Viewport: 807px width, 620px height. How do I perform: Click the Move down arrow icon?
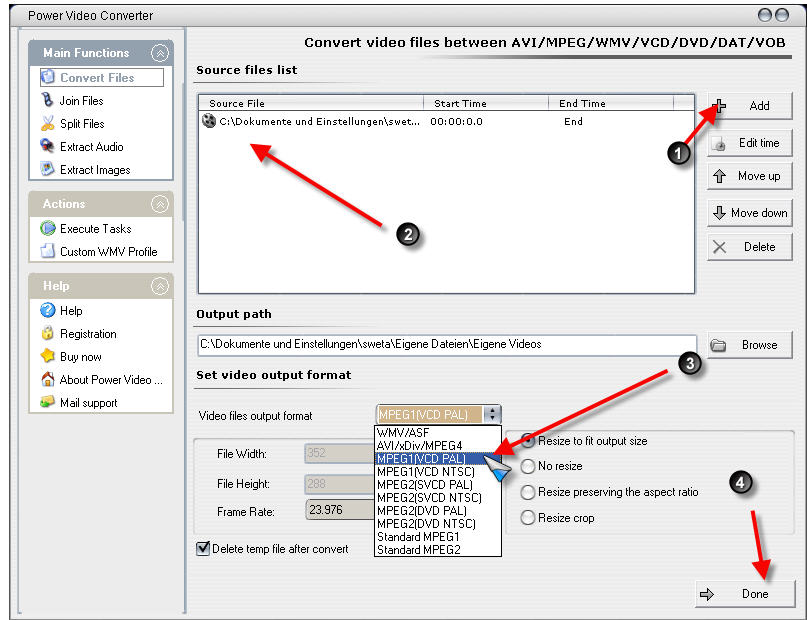click(x=720, y=212)
